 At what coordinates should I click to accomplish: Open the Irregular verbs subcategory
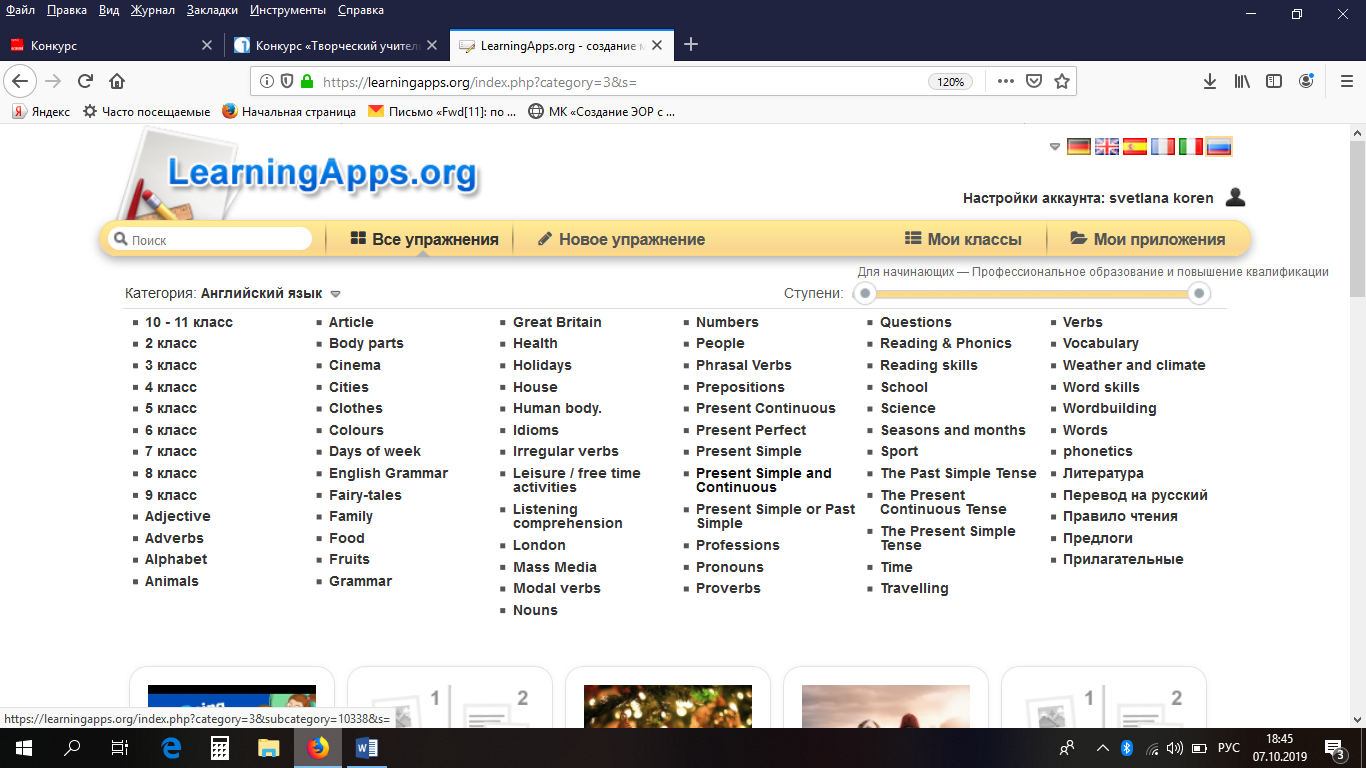(565, 451)
